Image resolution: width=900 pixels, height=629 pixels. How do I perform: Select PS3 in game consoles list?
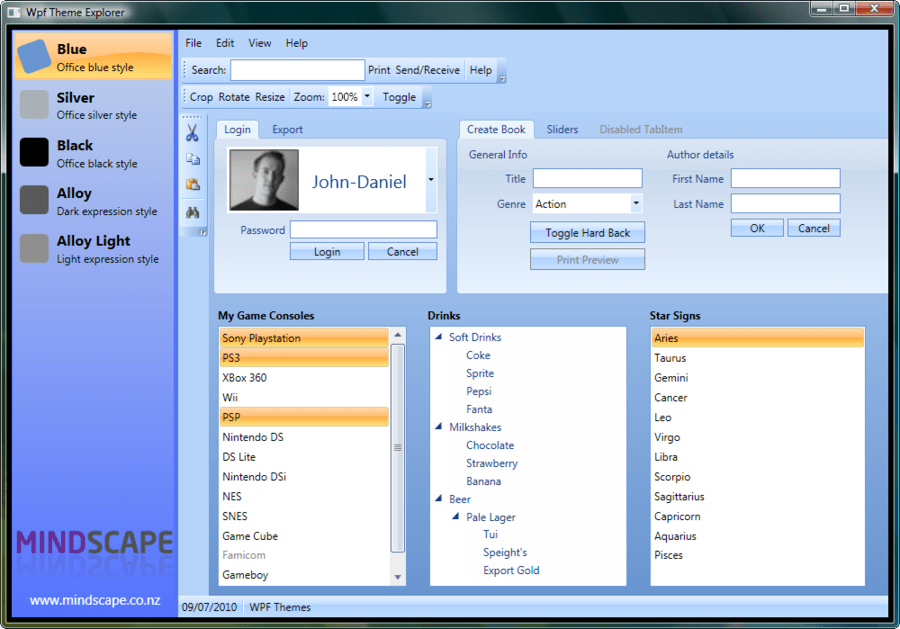click(304, 358)
